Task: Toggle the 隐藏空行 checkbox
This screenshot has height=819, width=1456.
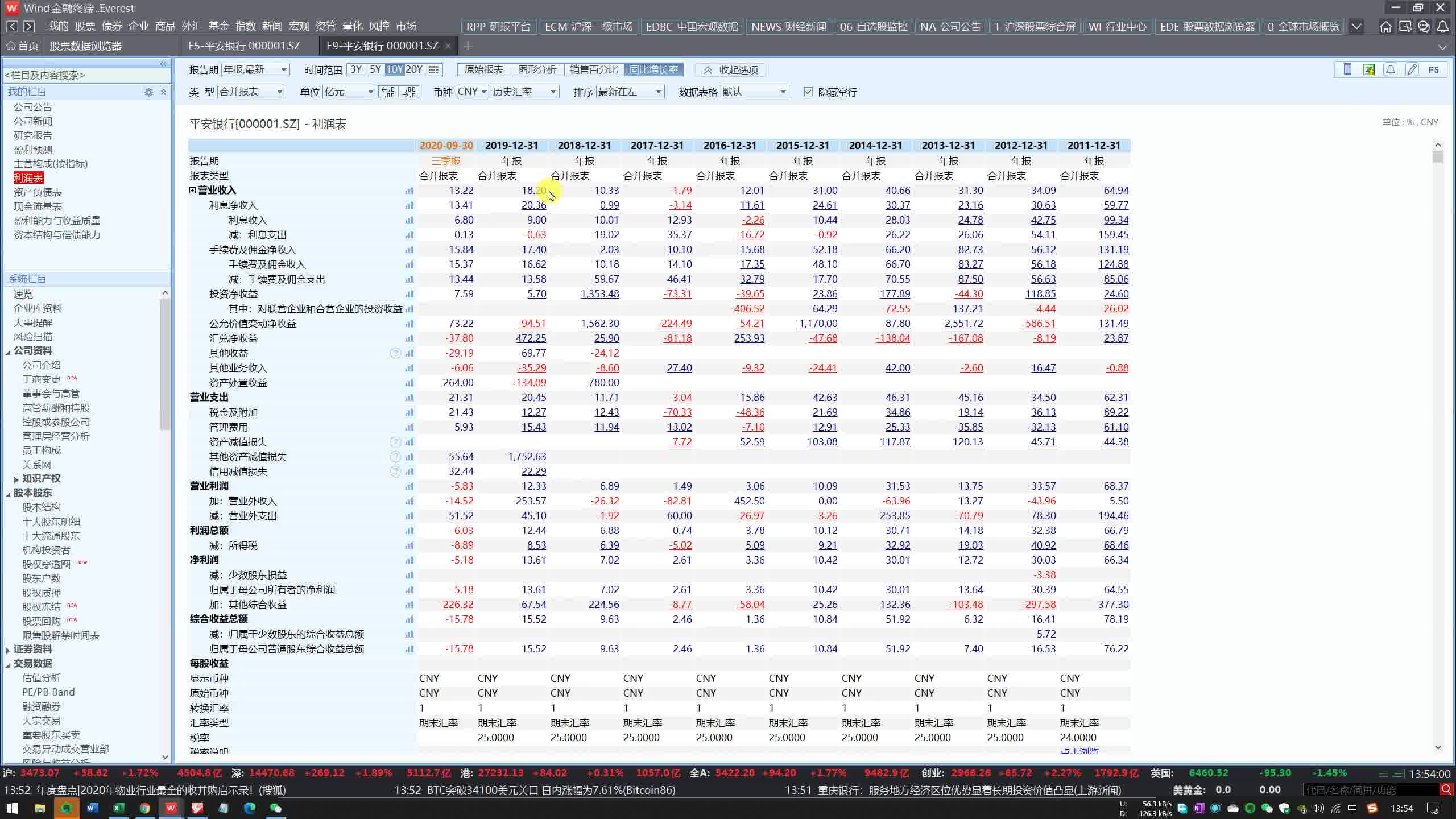Action: point(808,92)
